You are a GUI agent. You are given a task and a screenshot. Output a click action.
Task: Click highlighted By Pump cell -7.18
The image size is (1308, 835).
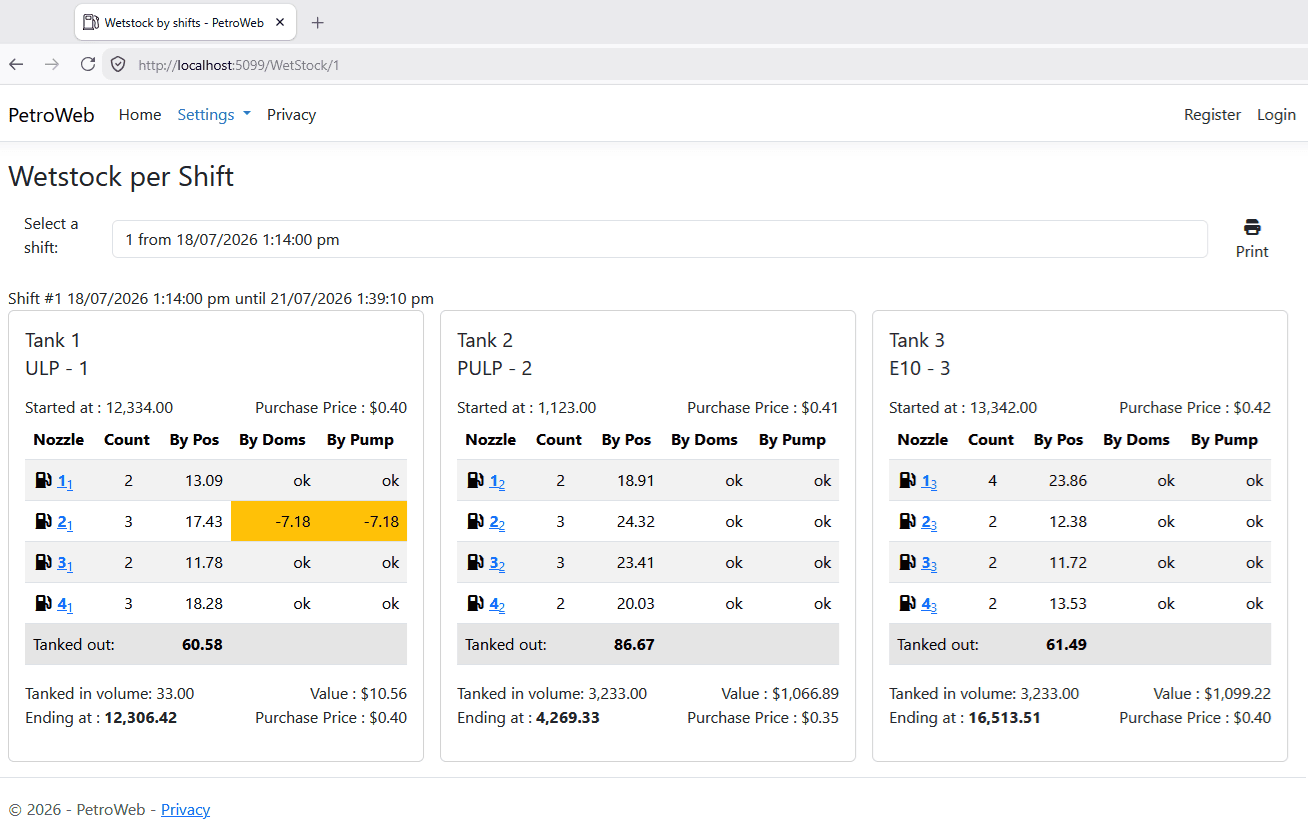tap(363, 521)
